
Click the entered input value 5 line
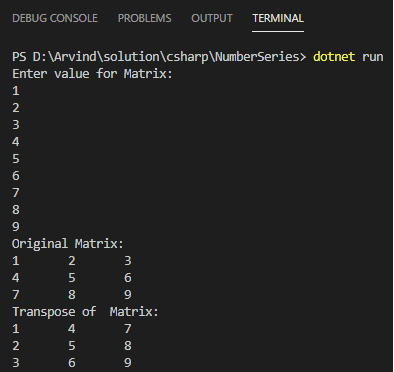(16, 159)
